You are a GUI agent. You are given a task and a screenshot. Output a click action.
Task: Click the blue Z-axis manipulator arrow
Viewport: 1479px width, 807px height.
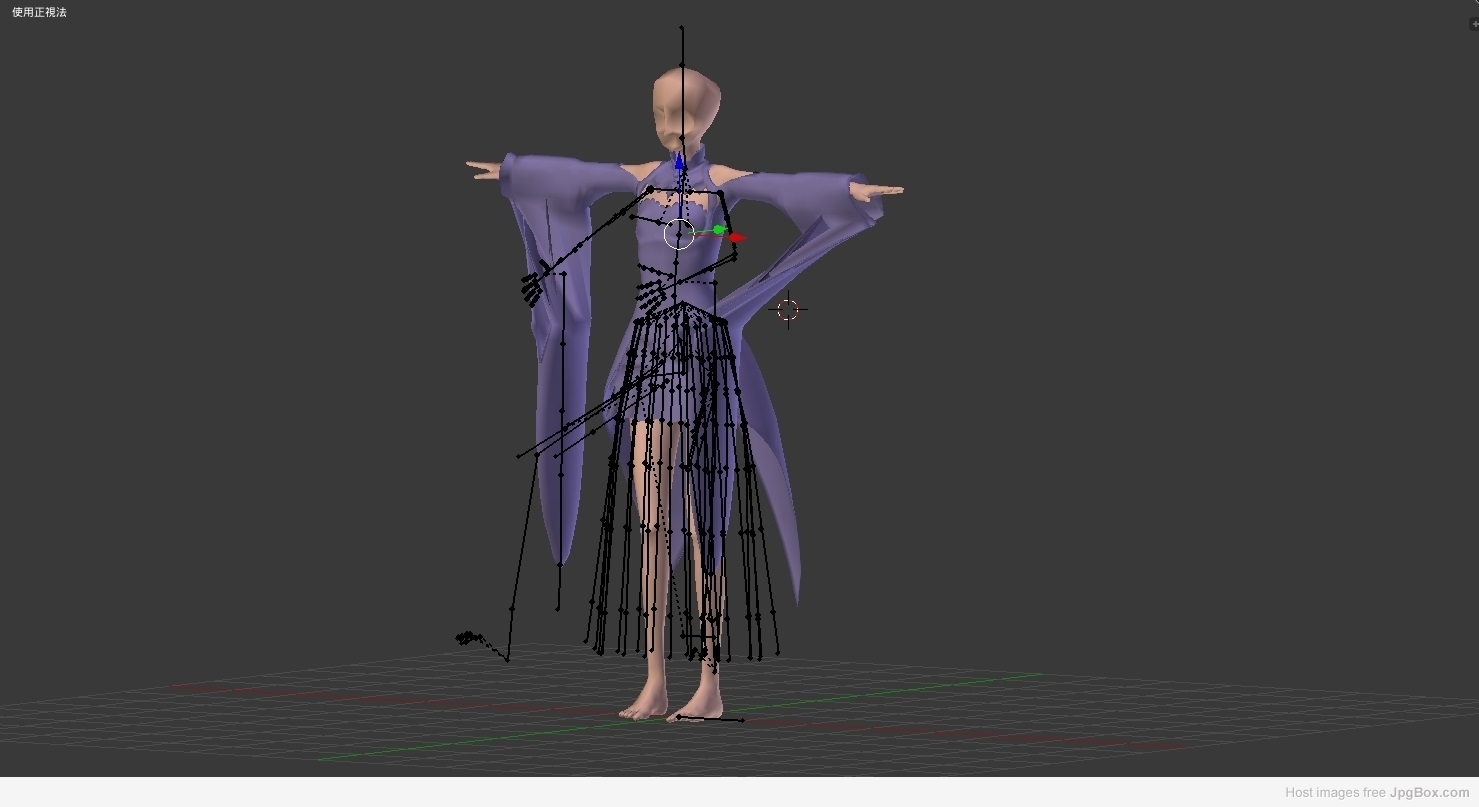[x=680, y=162]
